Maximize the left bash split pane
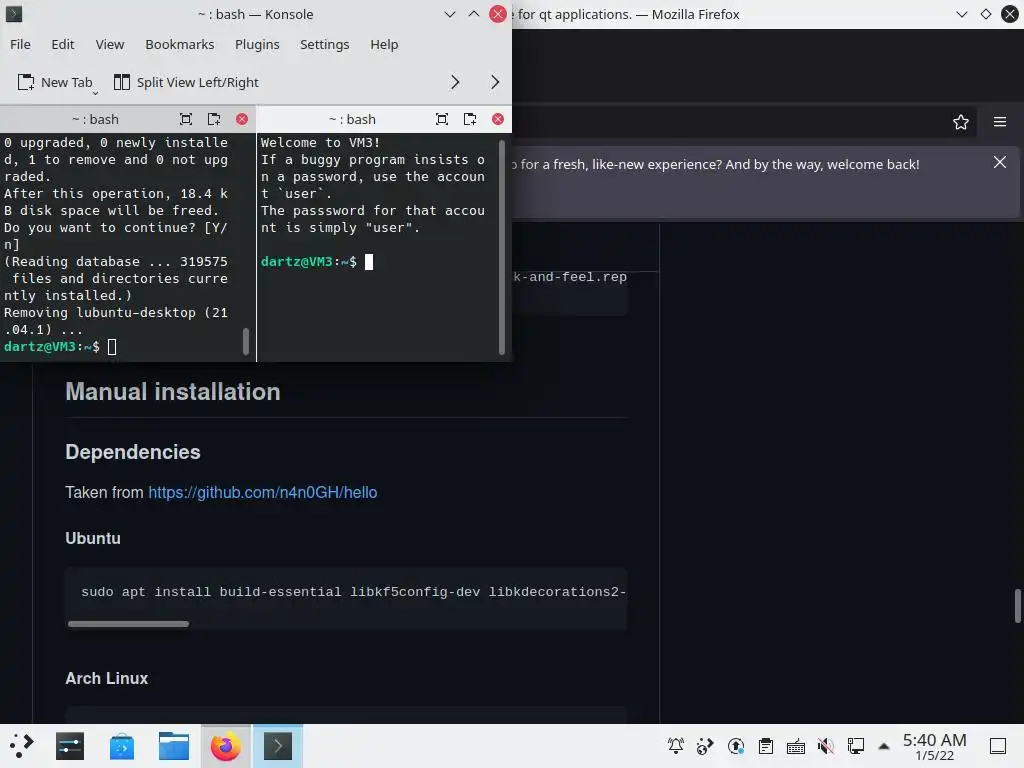 click(186, 119)
